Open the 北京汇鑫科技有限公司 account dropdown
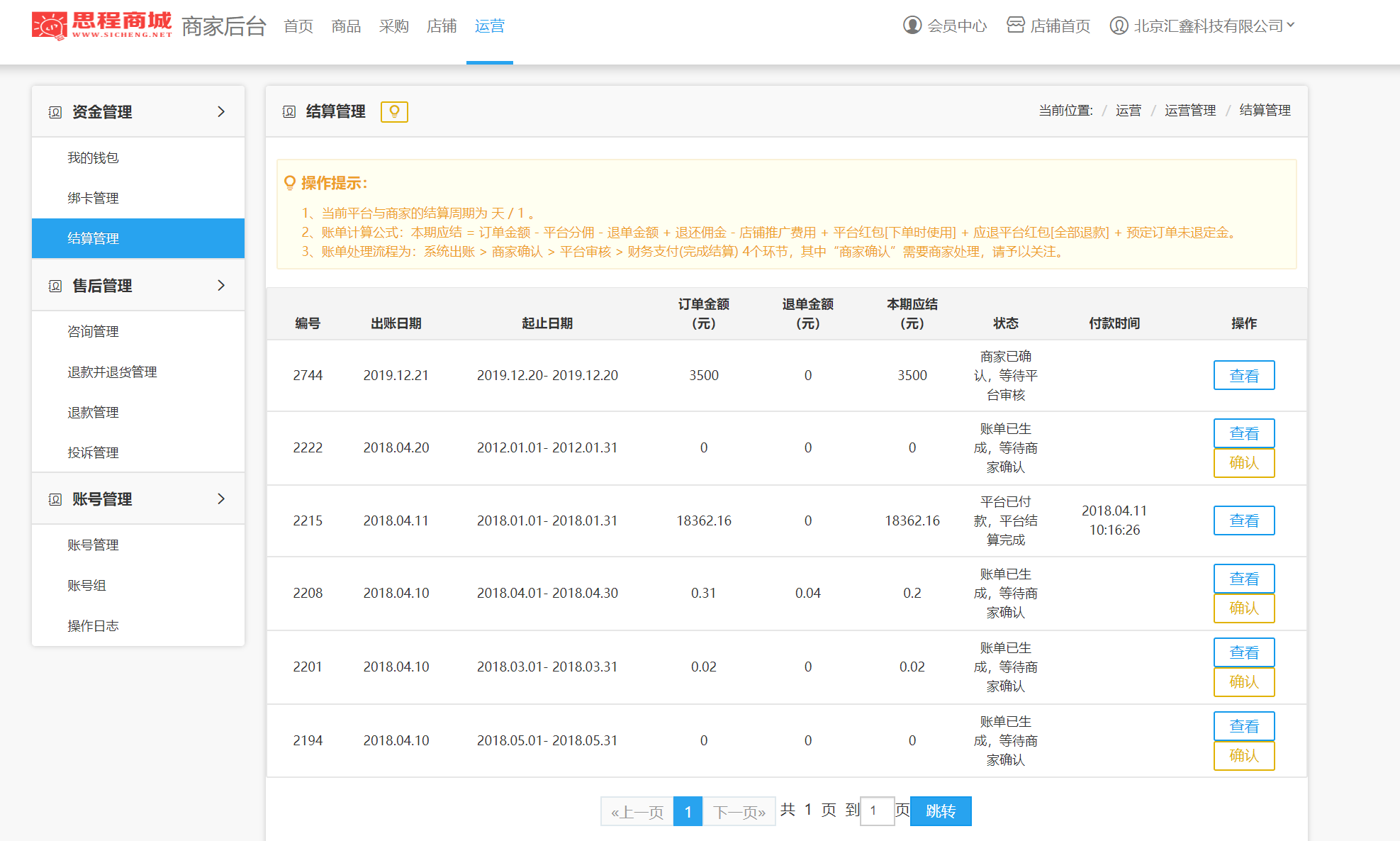1400x841 pixels. [1214, 26]
